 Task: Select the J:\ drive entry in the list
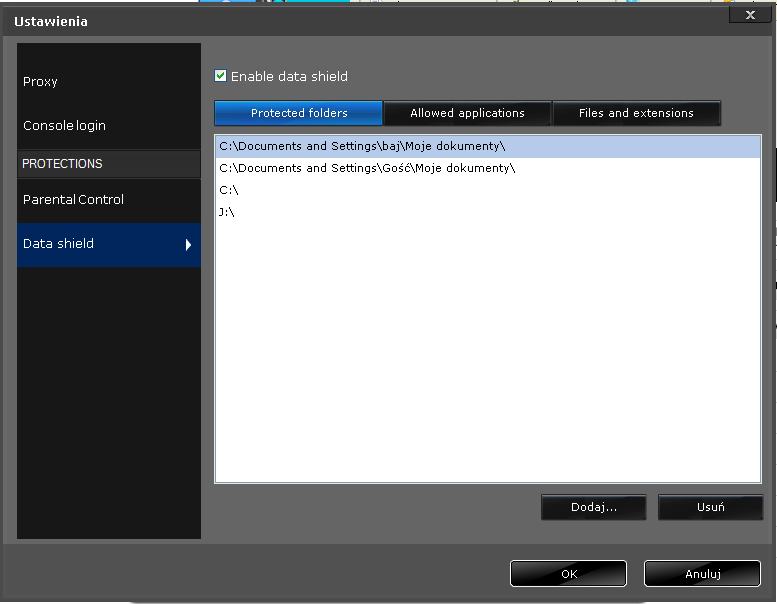(228, 212)
